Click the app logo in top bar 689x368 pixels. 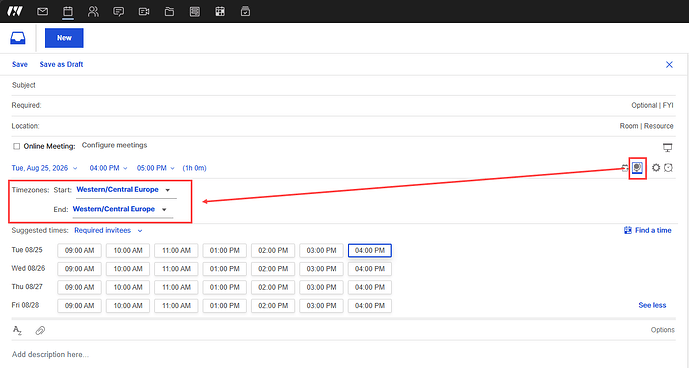[x=15, y=11]
